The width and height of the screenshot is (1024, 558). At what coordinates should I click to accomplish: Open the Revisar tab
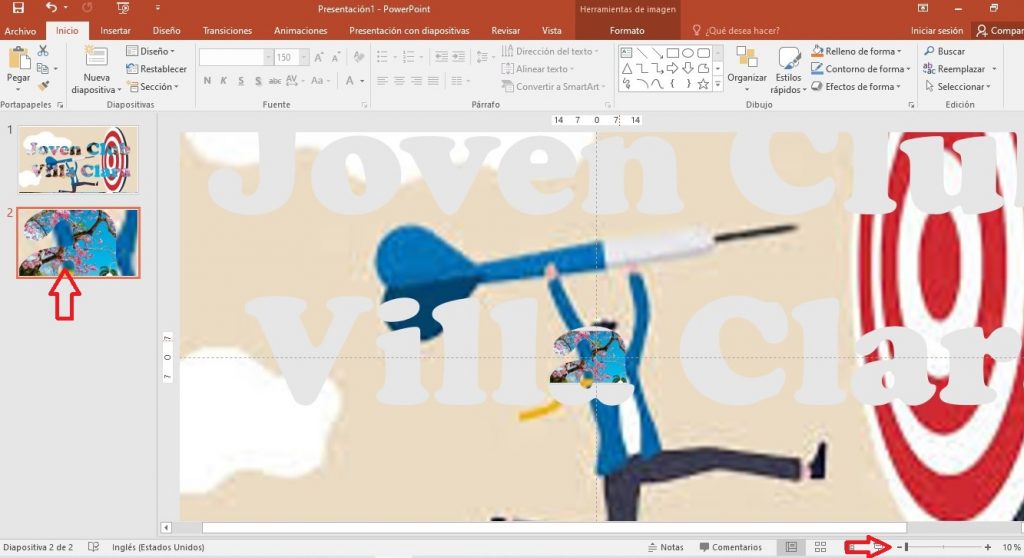pyautogui.click(x=505, y=31)
